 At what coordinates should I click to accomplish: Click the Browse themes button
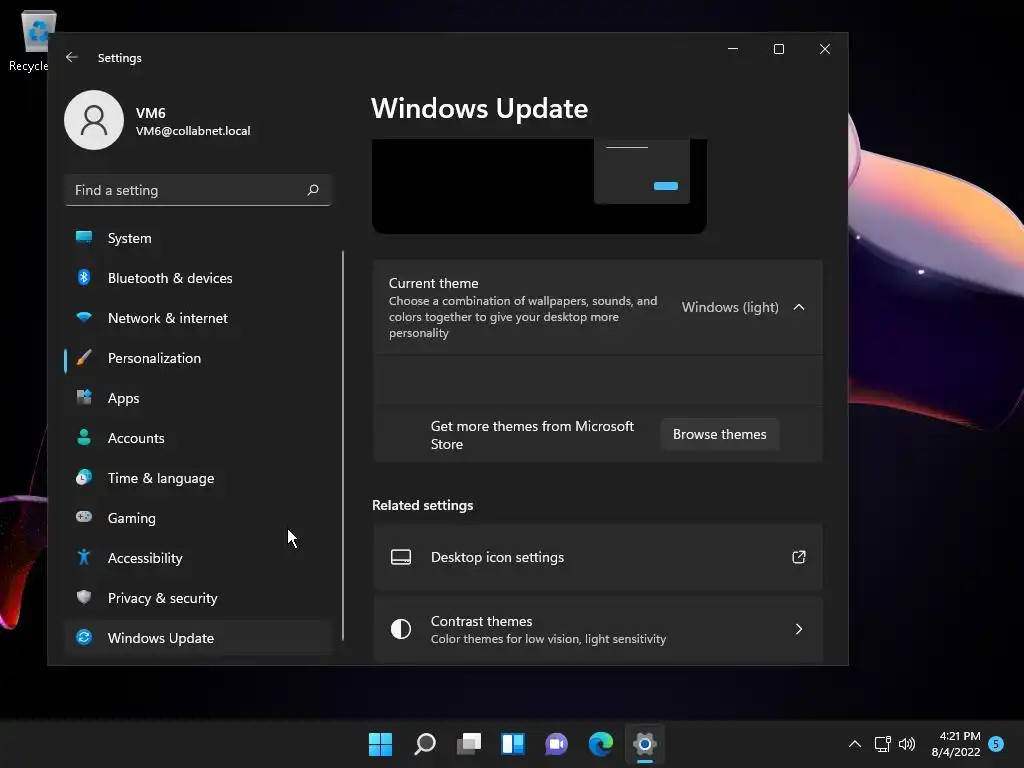pos(720,434)
